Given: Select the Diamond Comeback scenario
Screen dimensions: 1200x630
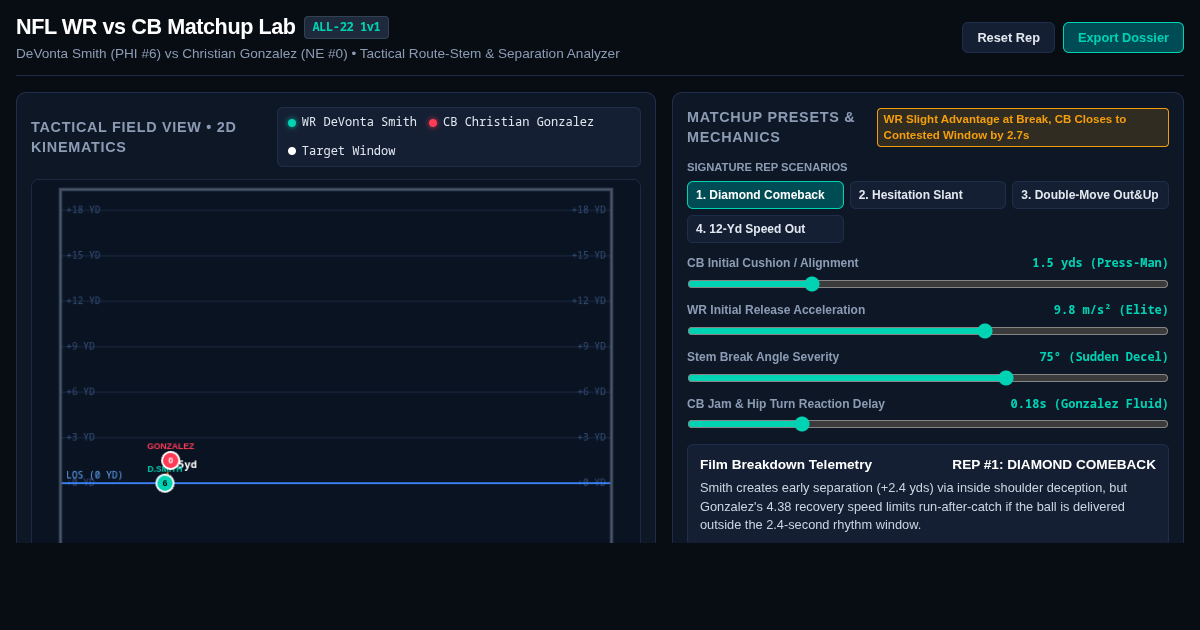Looking at the screenshot, I should point(765,195).
